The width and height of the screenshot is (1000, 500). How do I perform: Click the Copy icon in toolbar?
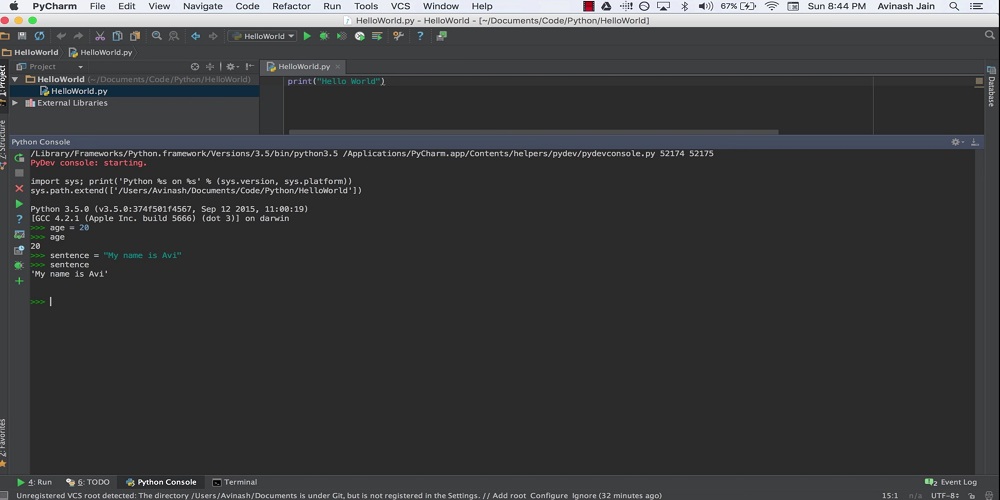pos(117,36)
